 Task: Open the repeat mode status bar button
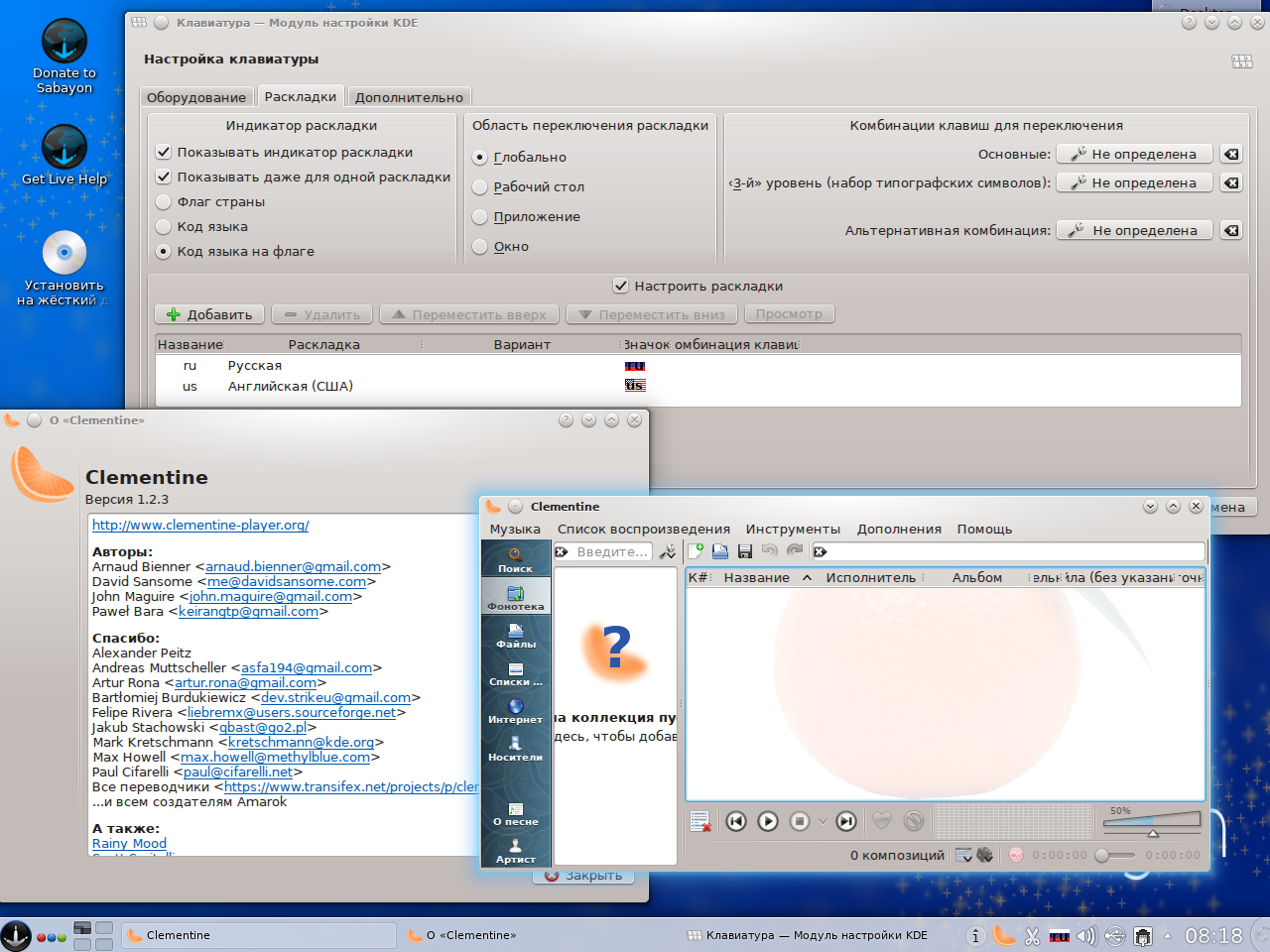pyautogui.click(x=963, y=855)
